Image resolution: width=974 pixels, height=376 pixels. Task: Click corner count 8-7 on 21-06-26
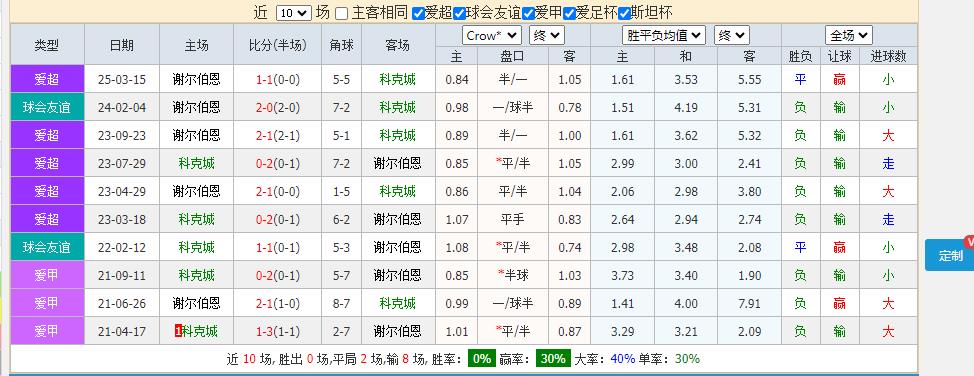point(342,303)
